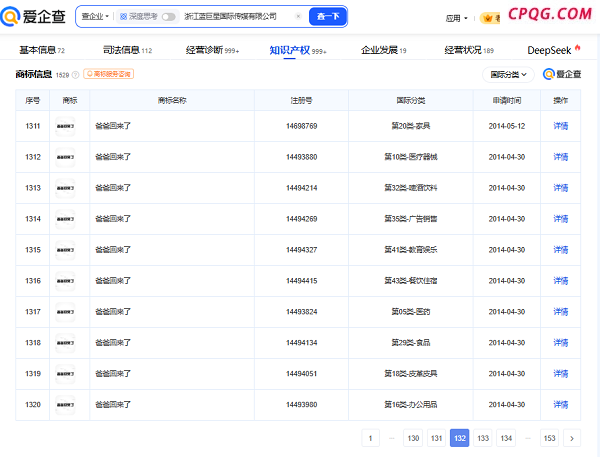Screen dimensions: 600x457
Task: Open the 企业发展 tab
Action: [383, 50]
